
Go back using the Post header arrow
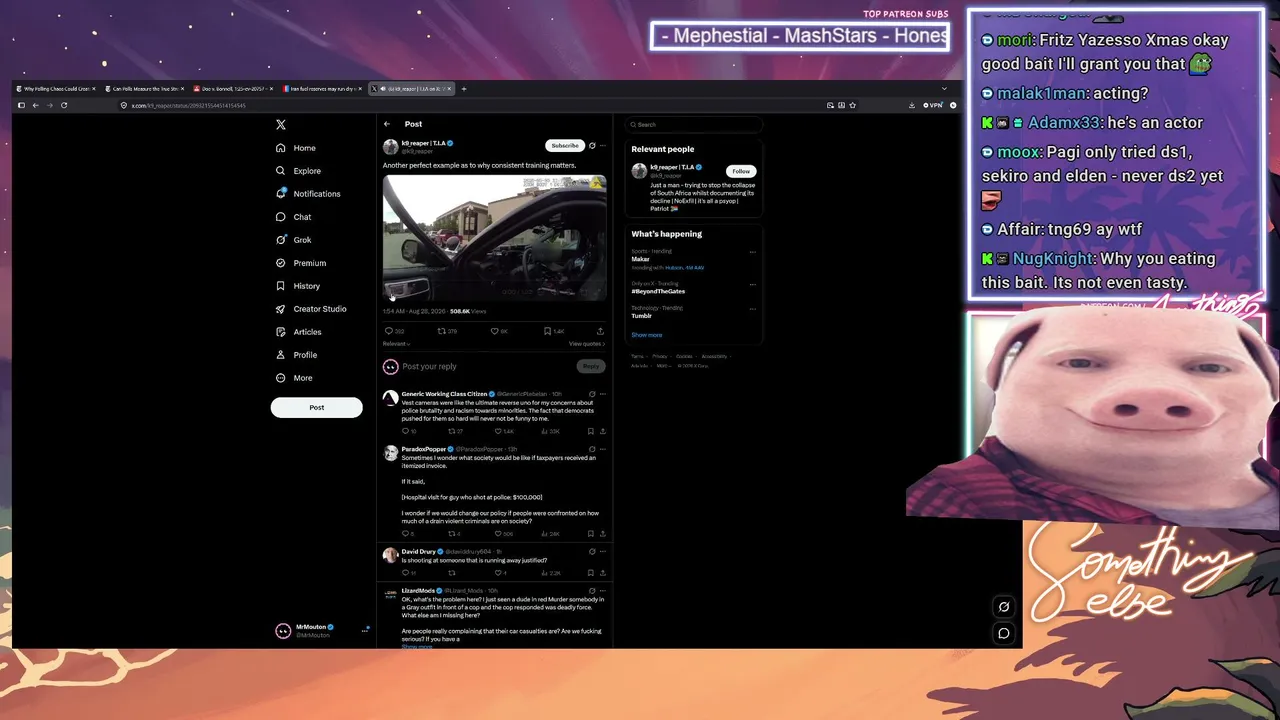[387, 124]
